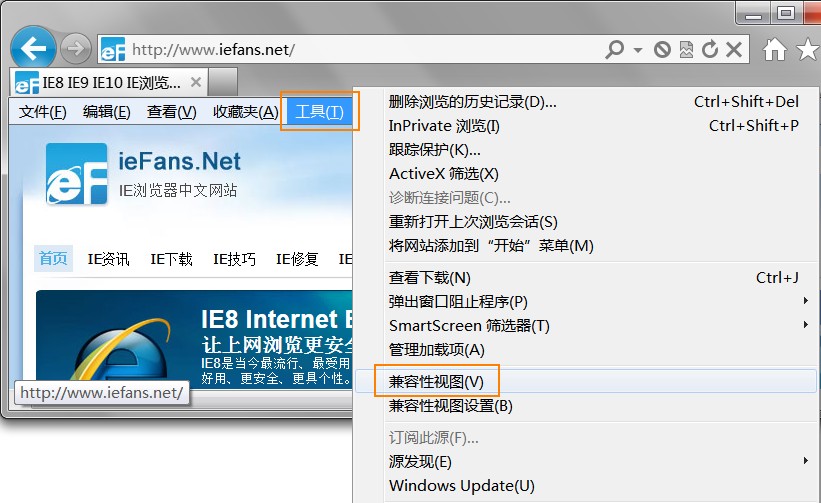Choose 重新打开上次浏览会话(S)
This screenshot has width=821, height=503.
(x=585, y=222)
